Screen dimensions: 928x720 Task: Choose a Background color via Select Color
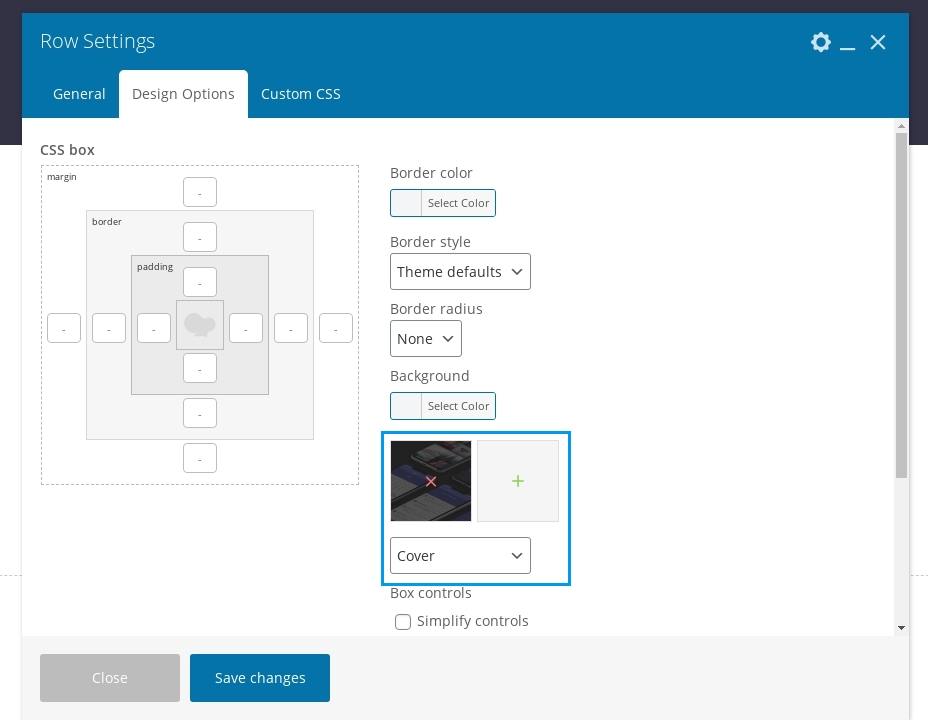click(x=443, y=406)
